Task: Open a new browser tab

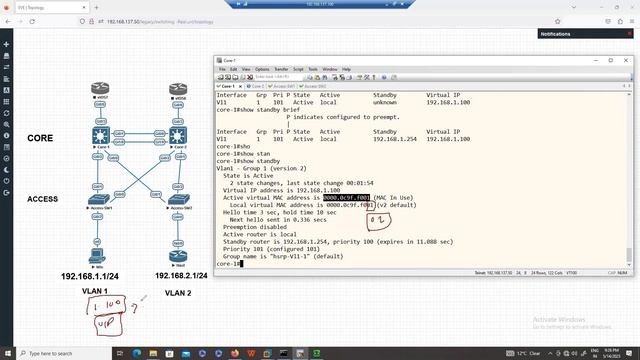Action: [x=96, y=7]
